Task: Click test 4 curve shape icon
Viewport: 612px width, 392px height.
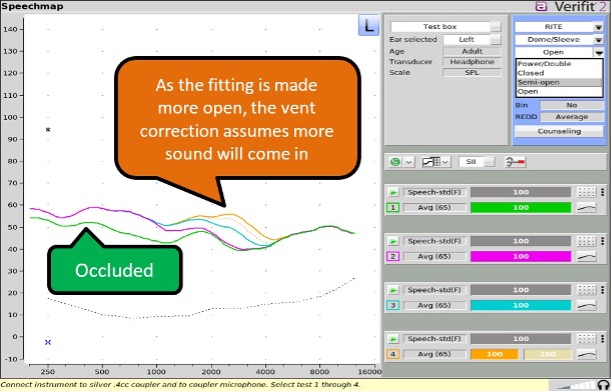Action: (x=586, y=354)
